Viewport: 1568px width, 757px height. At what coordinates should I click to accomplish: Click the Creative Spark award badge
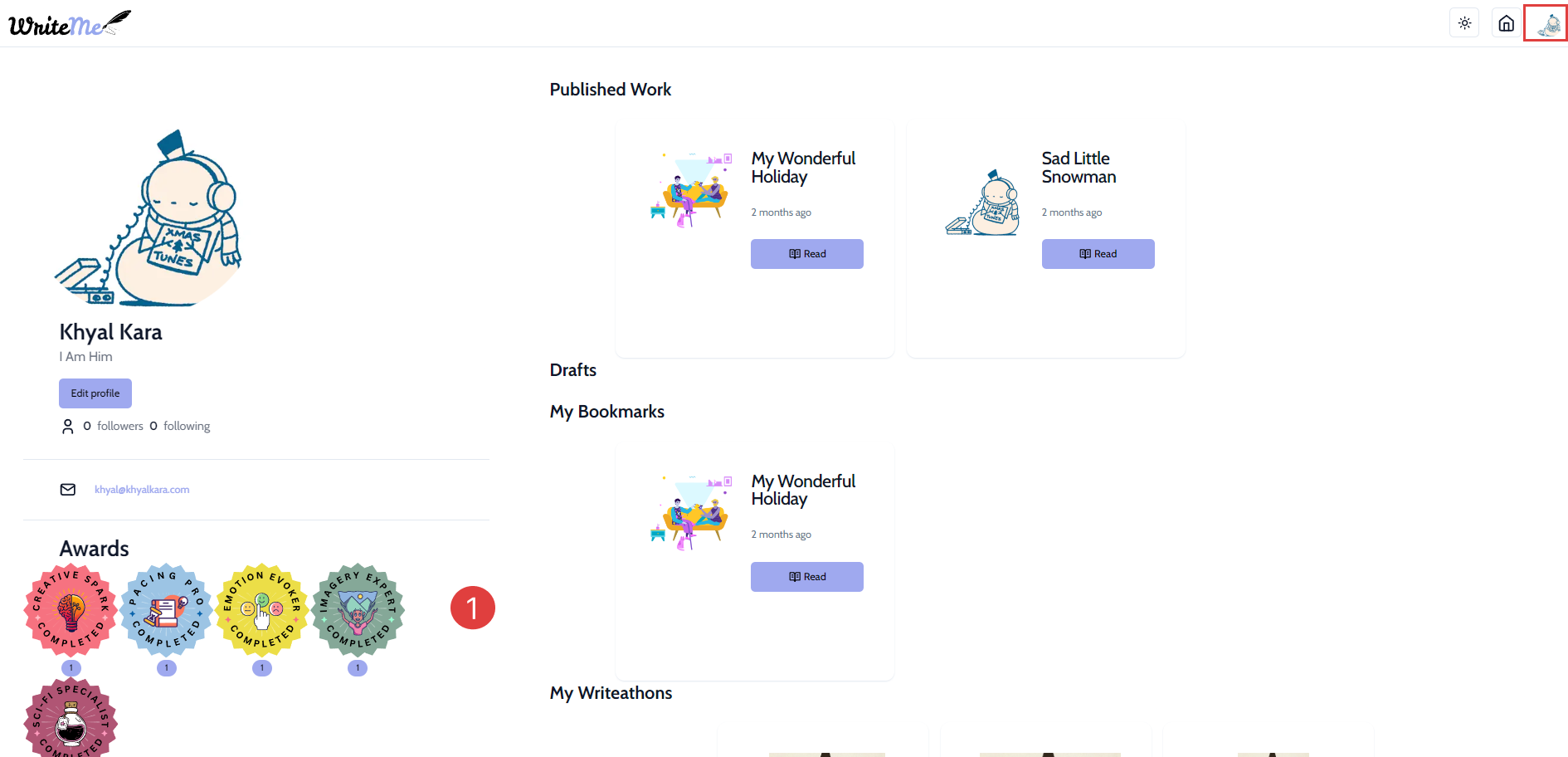71,610
